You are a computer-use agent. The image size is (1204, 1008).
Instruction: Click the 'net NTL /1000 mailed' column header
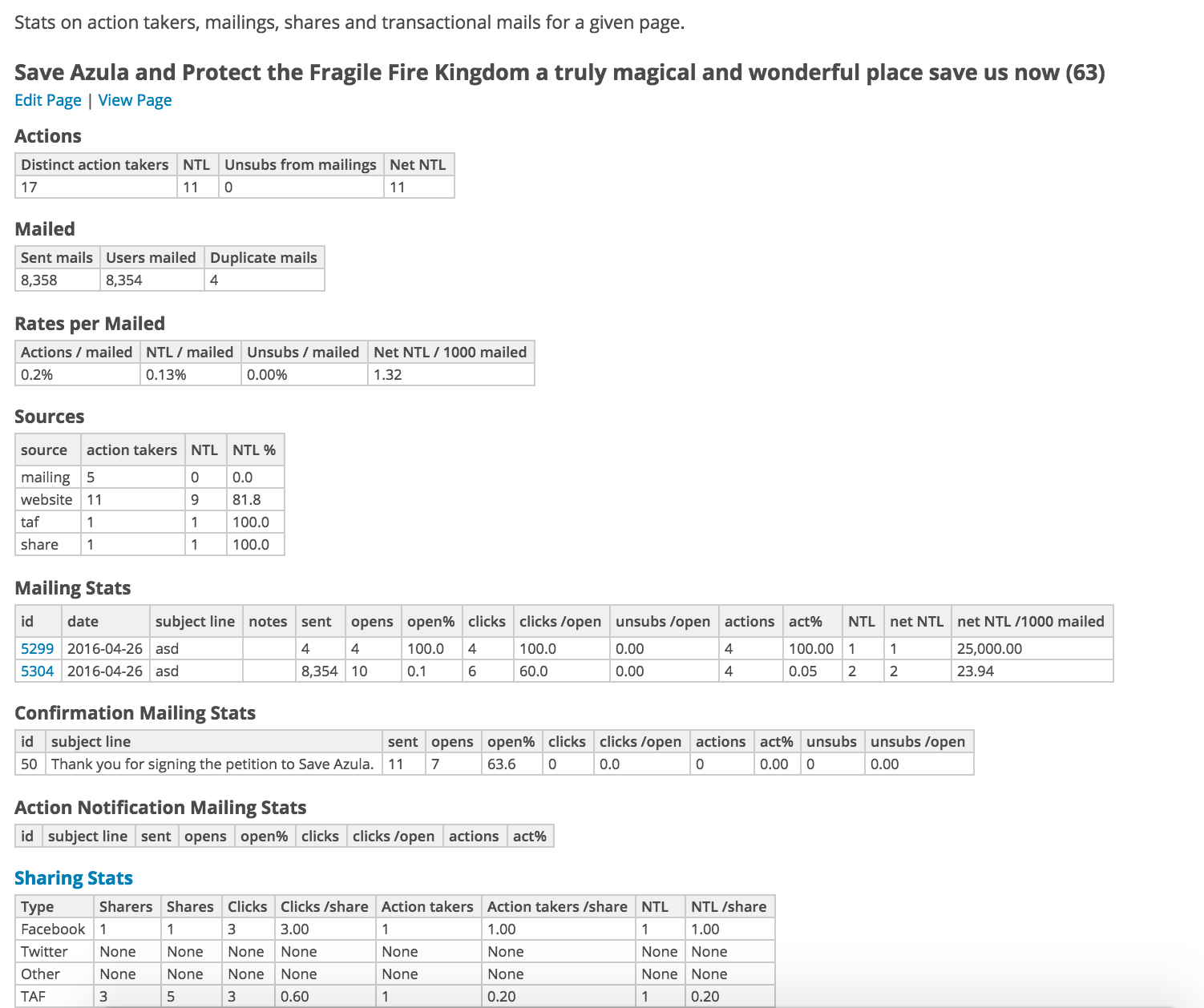pos(1030,621)
